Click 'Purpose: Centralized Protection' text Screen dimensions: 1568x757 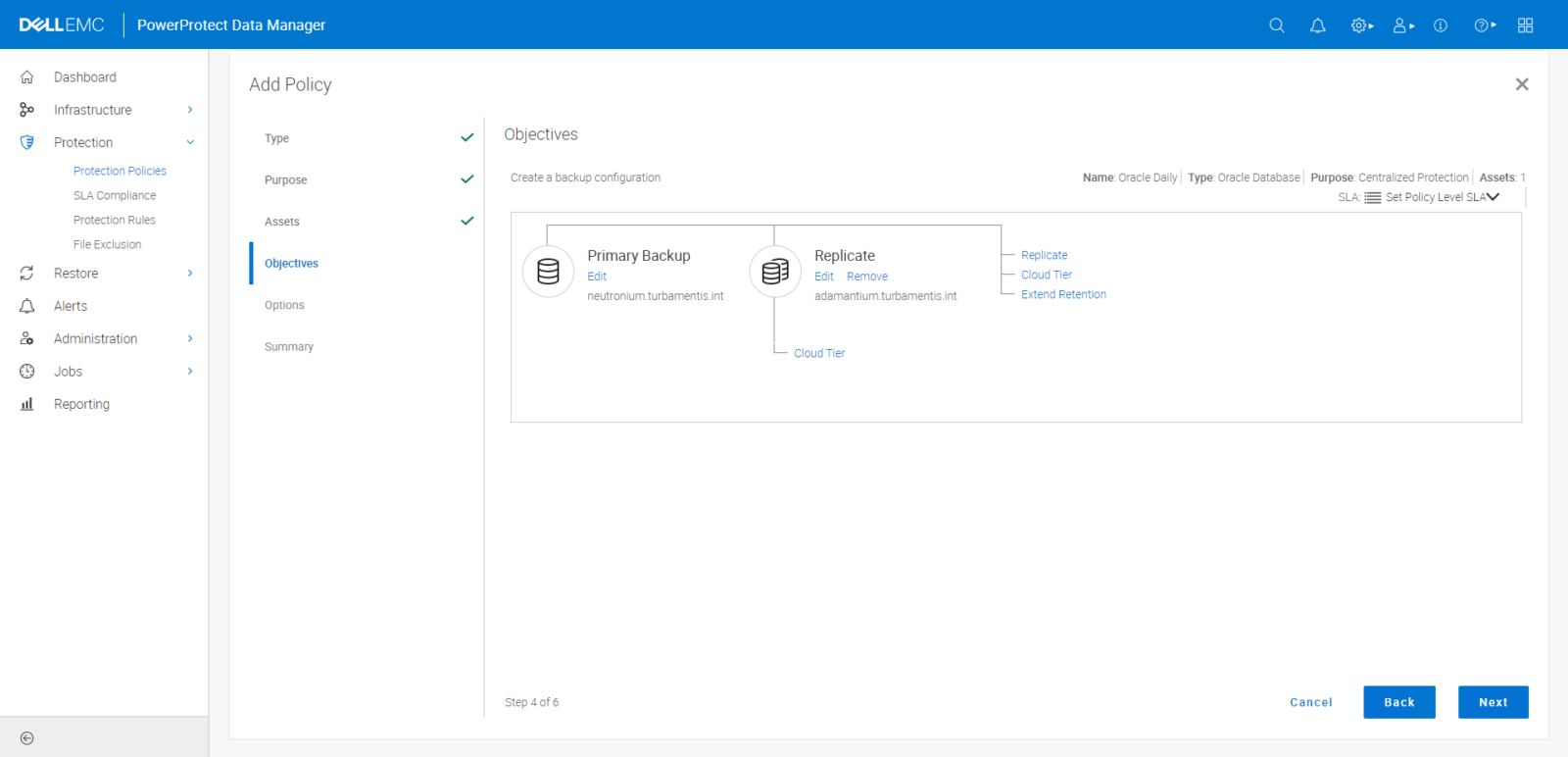tap(1390, 177)
